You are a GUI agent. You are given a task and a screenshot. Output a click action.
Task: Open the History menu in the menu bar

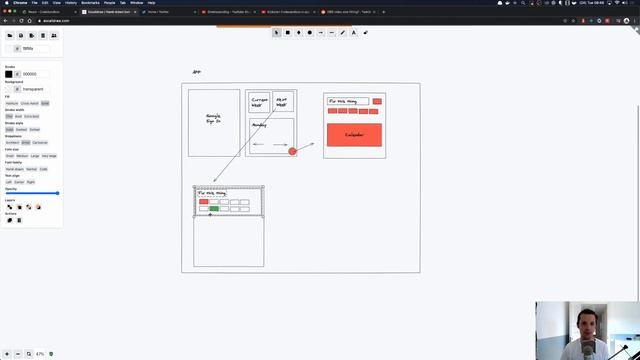(71, 3)
